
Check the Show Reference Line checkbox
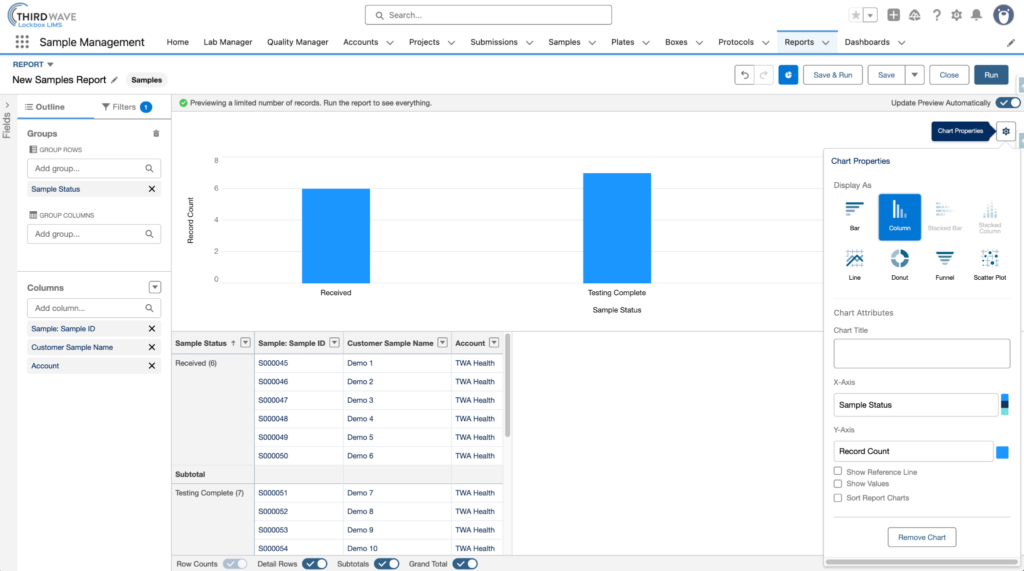[x=838, y=471]
